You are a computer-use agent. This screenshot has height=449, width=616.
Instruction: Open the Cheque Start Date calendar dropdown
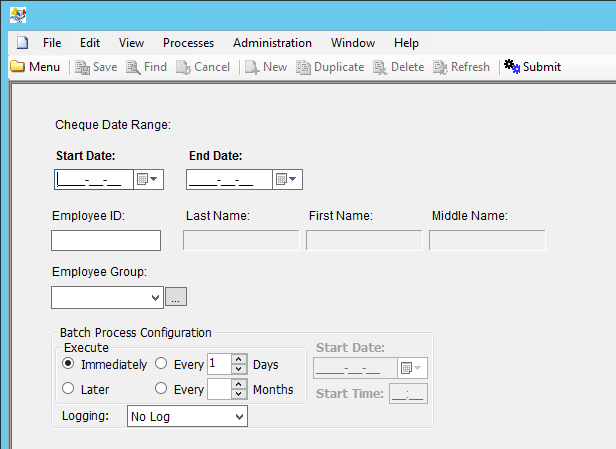click(x=147, y=180)
